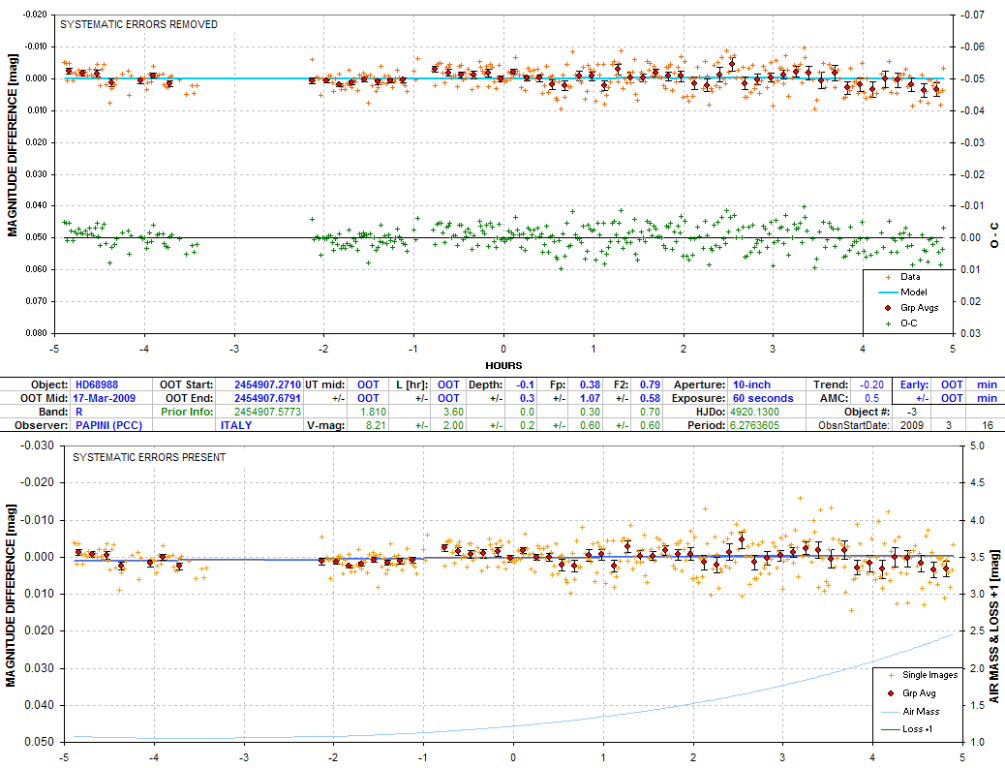1005x768 pixels.
Task: Select the Object # value -3
Action: [911, 412]
